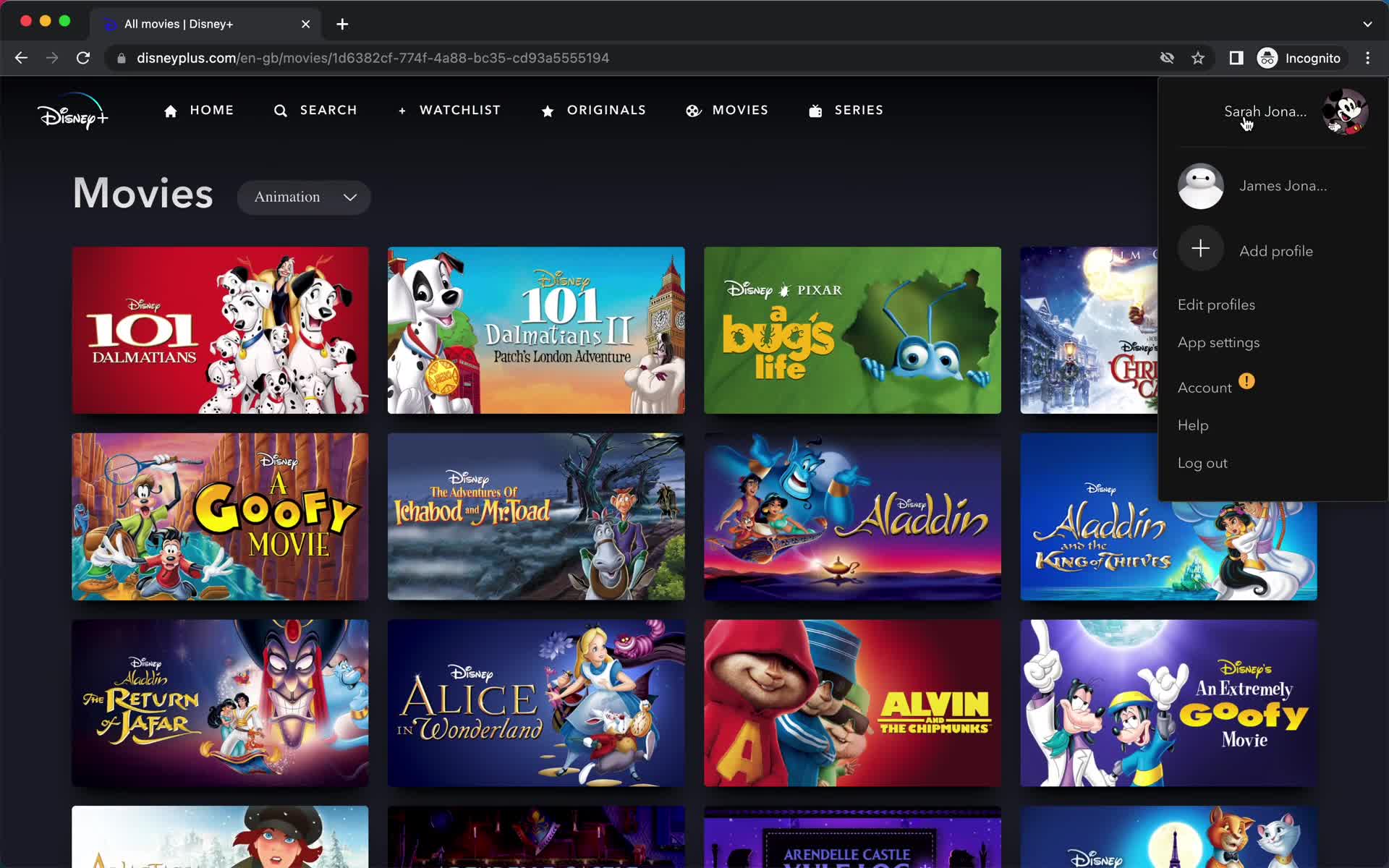Open the Arendelle Castle Yule Log thumbnail
This screenshot has height=868, width=1389.
pyautogui.click(x=852, y=837)
